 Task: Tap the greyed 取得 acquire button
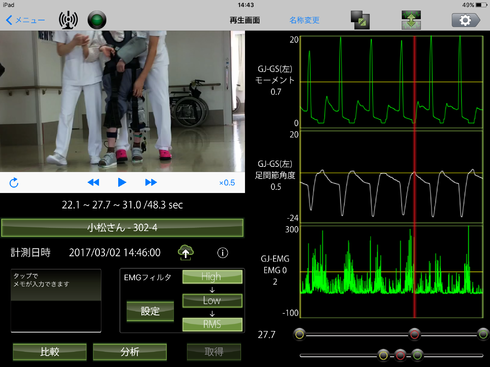(x=214, y=352)
